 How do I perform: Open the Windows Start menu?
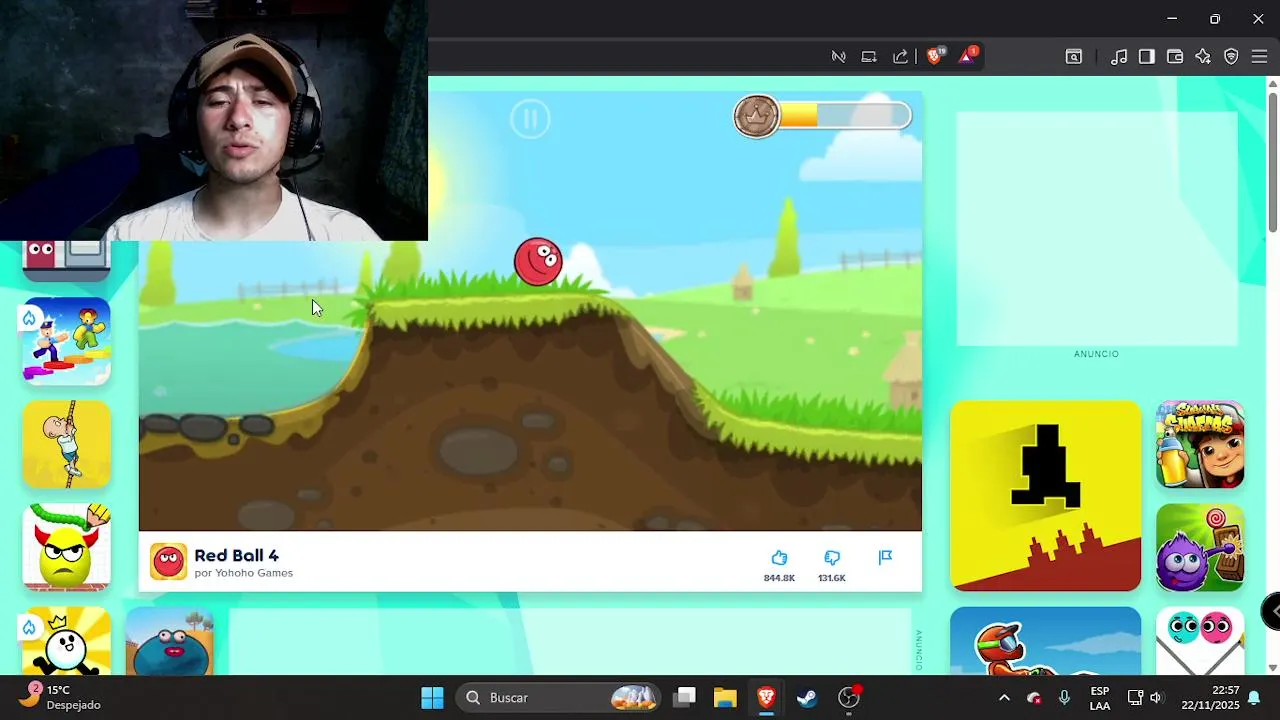[x=432, y=697]
